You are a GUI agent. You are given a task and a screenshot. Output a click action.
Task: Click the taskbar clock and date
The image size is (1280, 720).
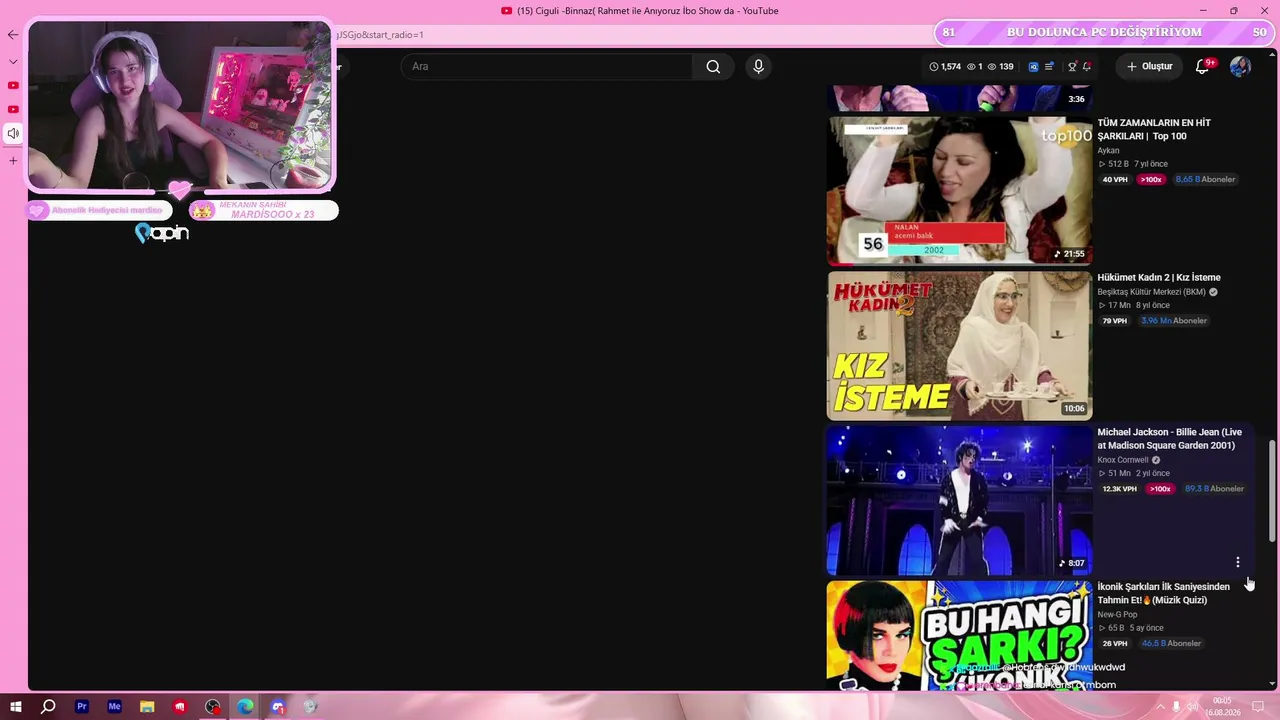1222,707
